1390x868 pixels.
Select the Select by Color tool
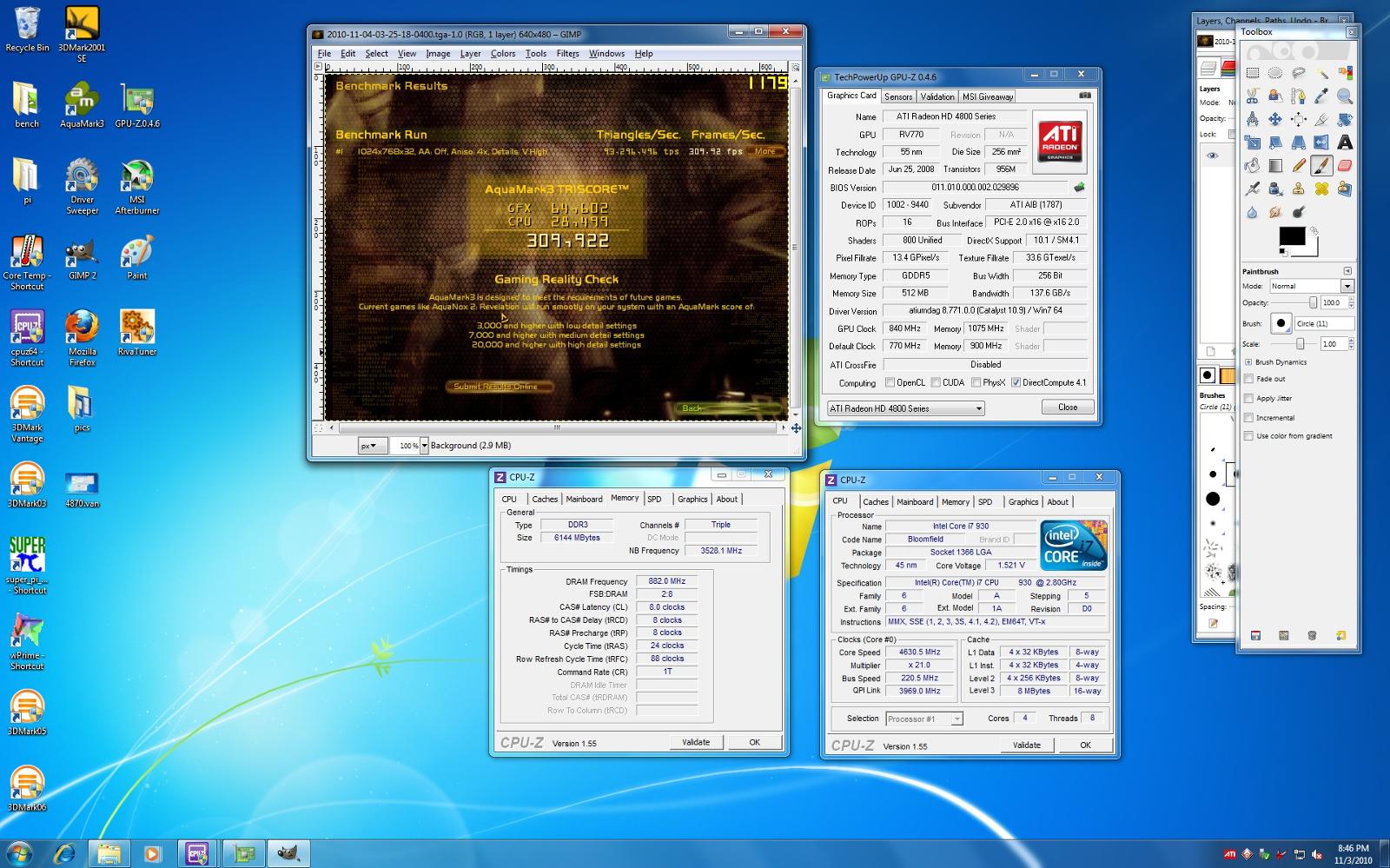click(1345, 73)
